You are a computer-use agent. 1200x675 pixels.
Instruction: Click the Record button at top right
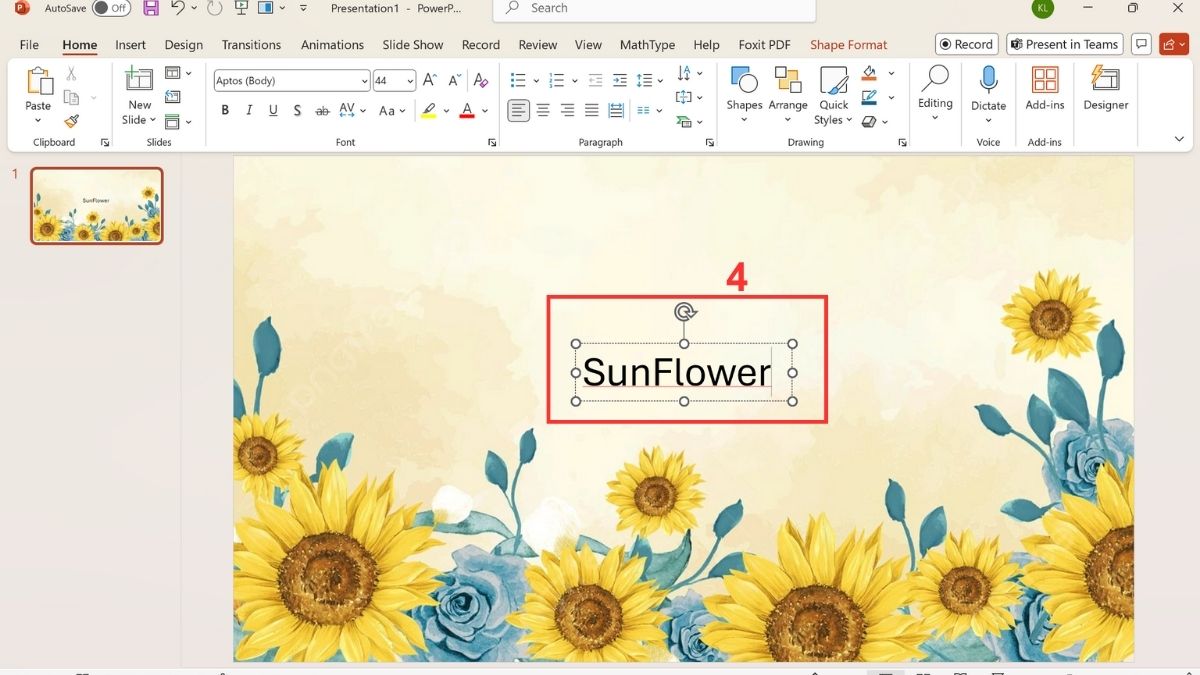(x=966, y=44)
